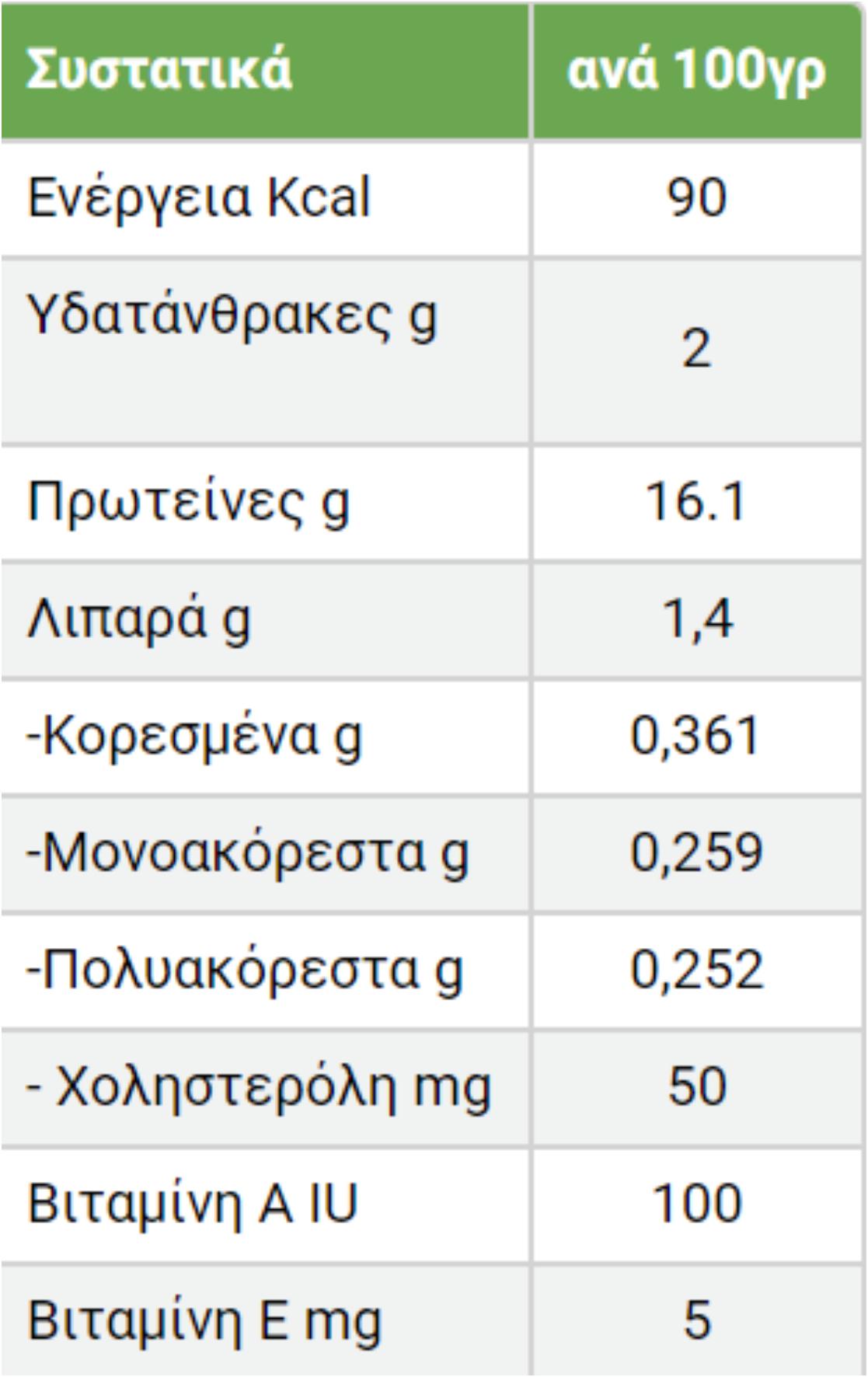
Task: Select the Λιπαρά g row label
Action: 139,620
